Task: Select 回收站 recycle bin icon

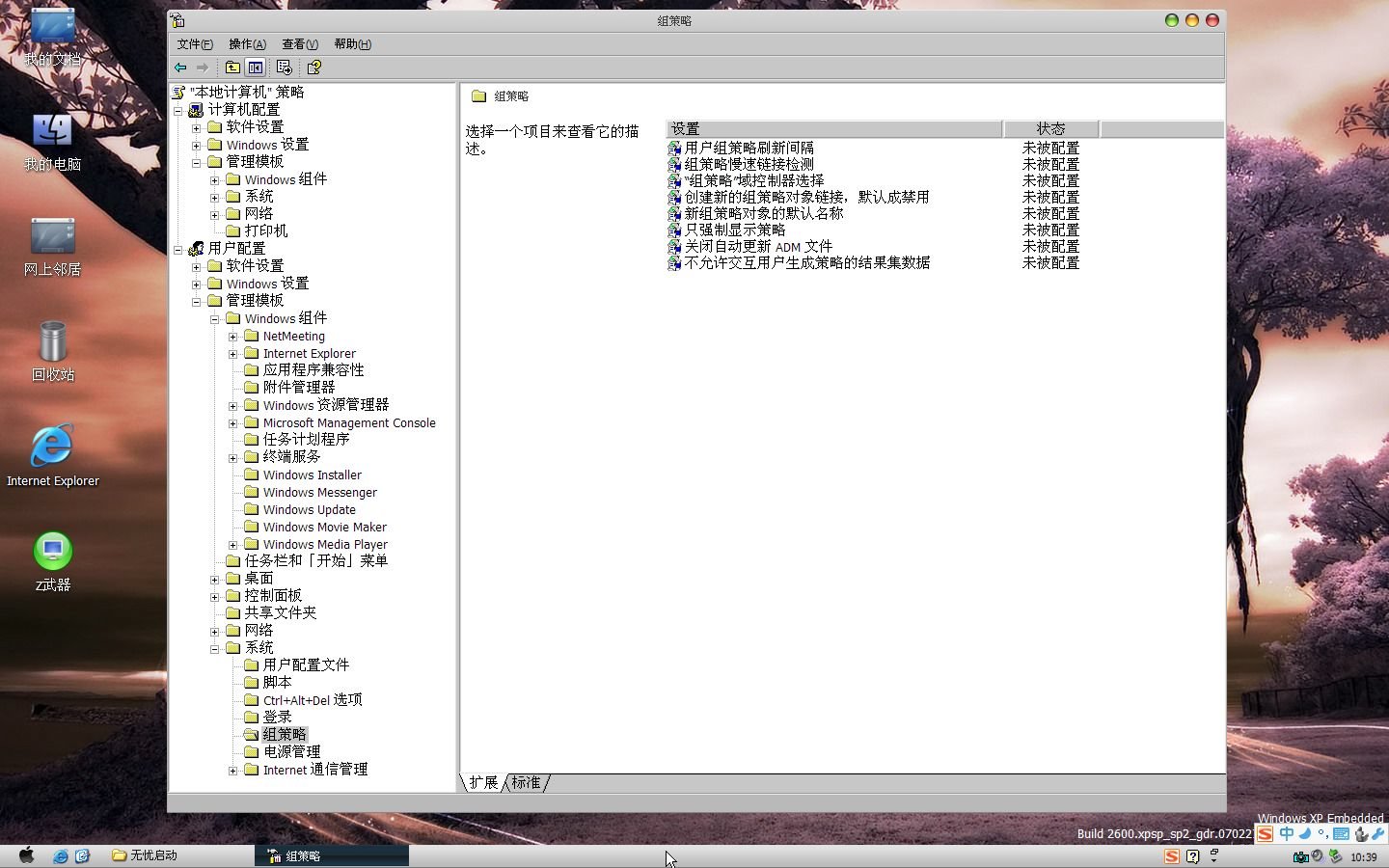Action: click(x=52, y=352)
